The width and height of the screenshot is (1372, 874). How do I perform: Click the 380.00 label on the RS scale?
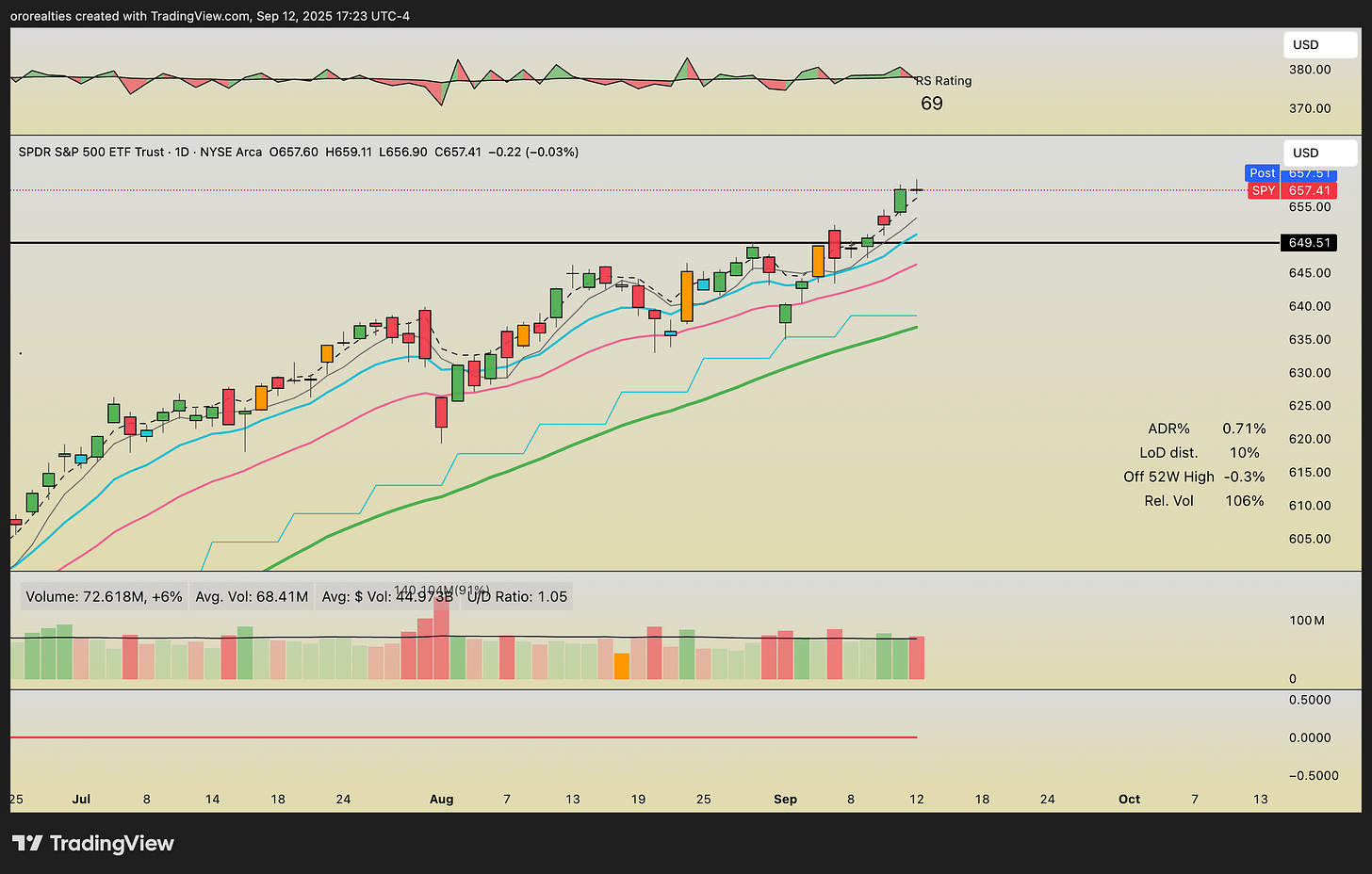[1310, 70]
